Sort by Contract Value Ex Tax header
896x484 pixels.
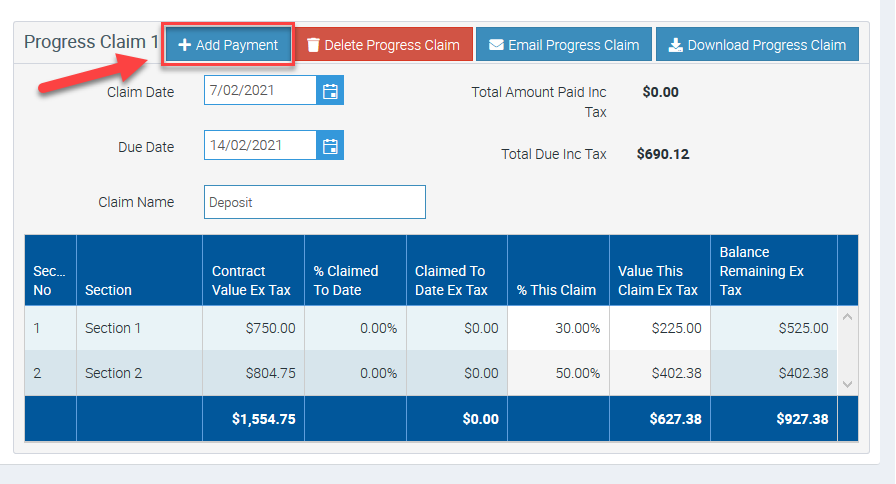pyautogui.click(x=253, y=280)
